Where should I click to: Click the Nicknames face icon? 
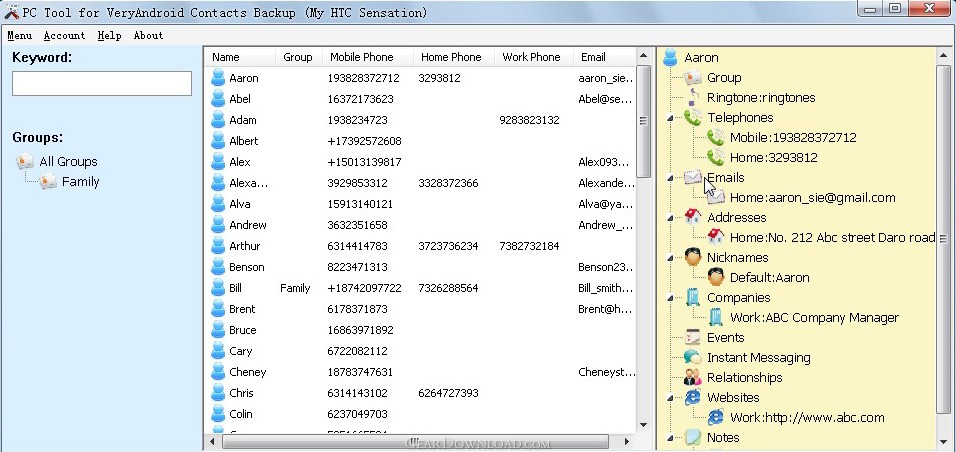(x=693, y=257)
